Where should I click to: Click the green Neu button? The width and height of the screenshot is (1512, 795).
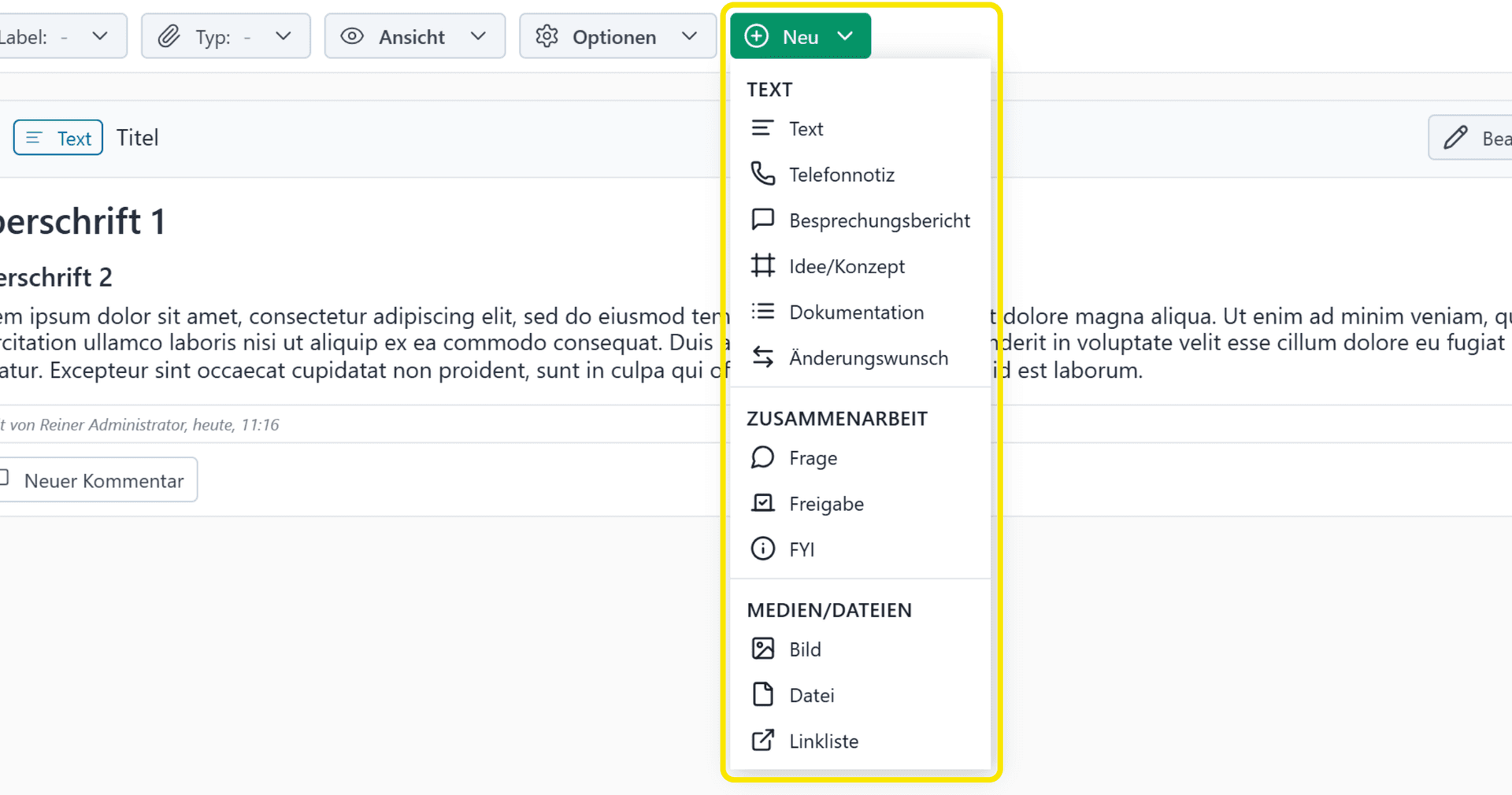(x=800, y=36)
